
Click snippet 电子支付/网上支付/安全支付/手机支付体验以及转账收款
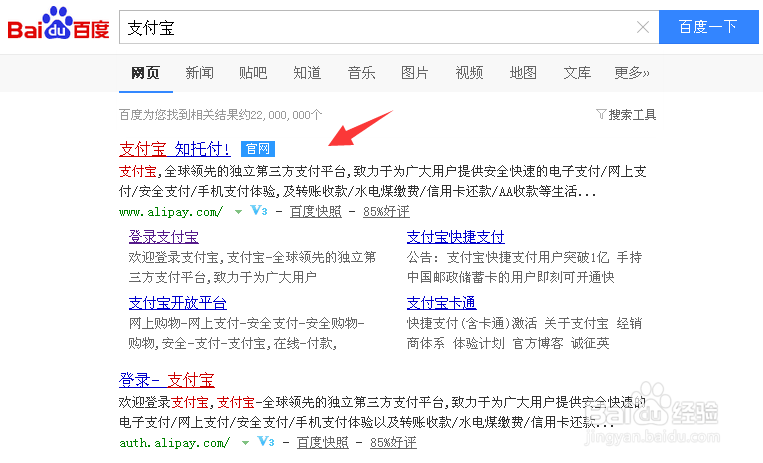coord(367,422)
